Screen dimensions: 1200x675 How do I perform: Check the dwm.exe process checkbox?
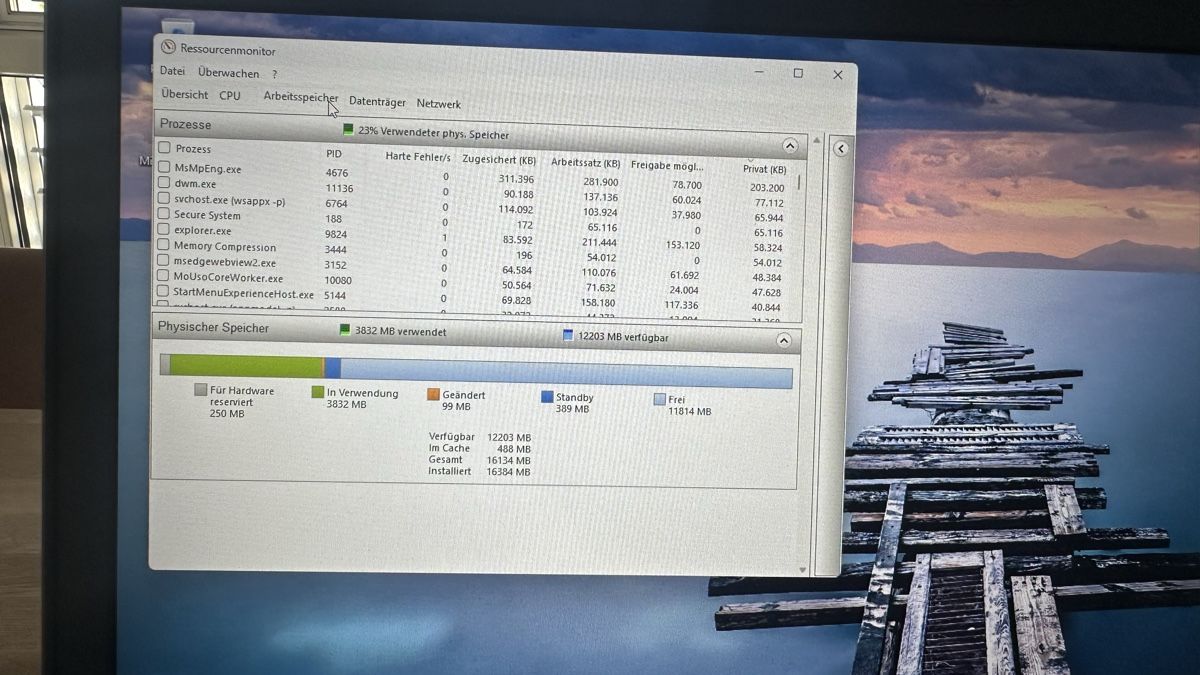(x=165, y=183)
